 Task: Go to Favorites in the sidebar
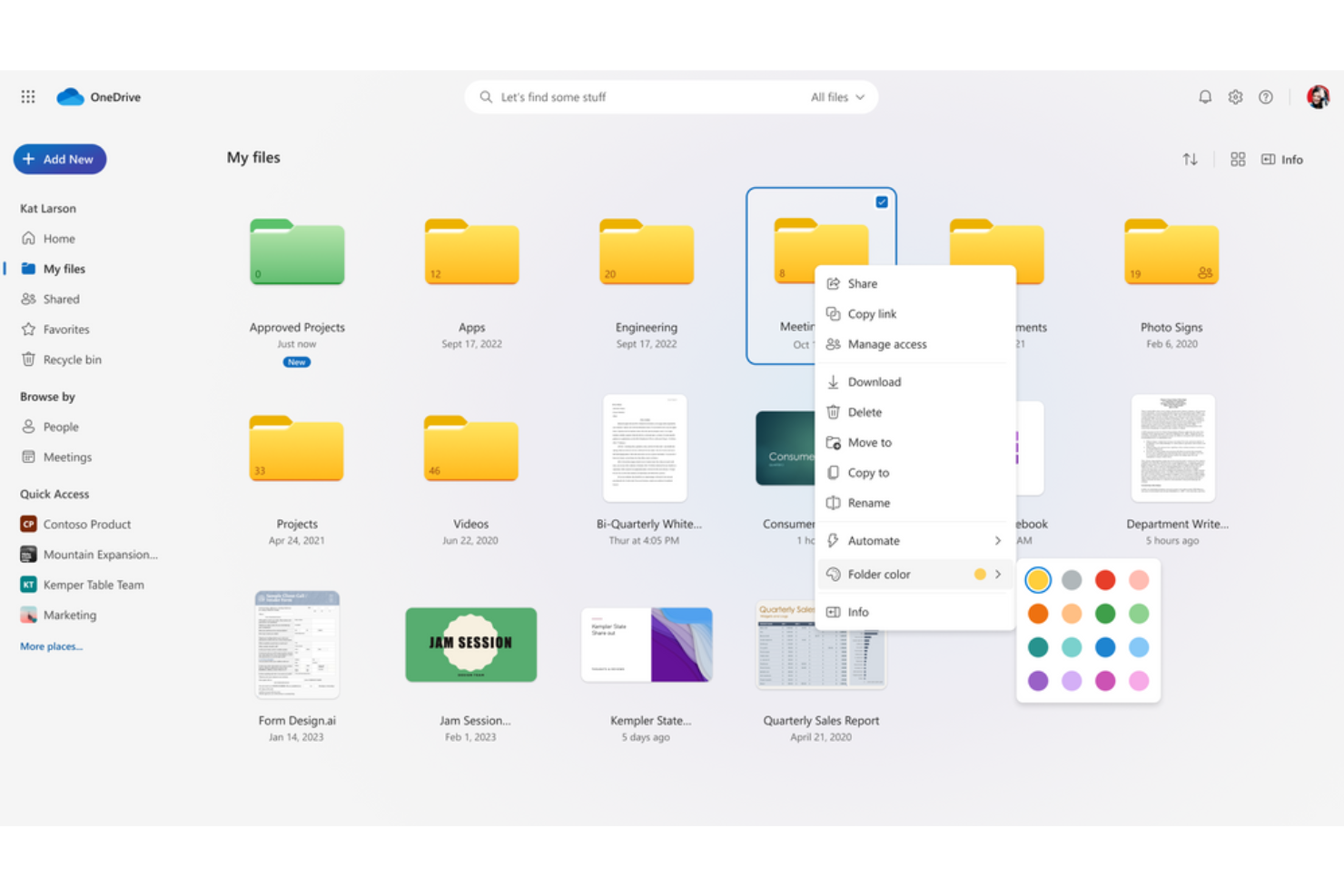[56, 330]
